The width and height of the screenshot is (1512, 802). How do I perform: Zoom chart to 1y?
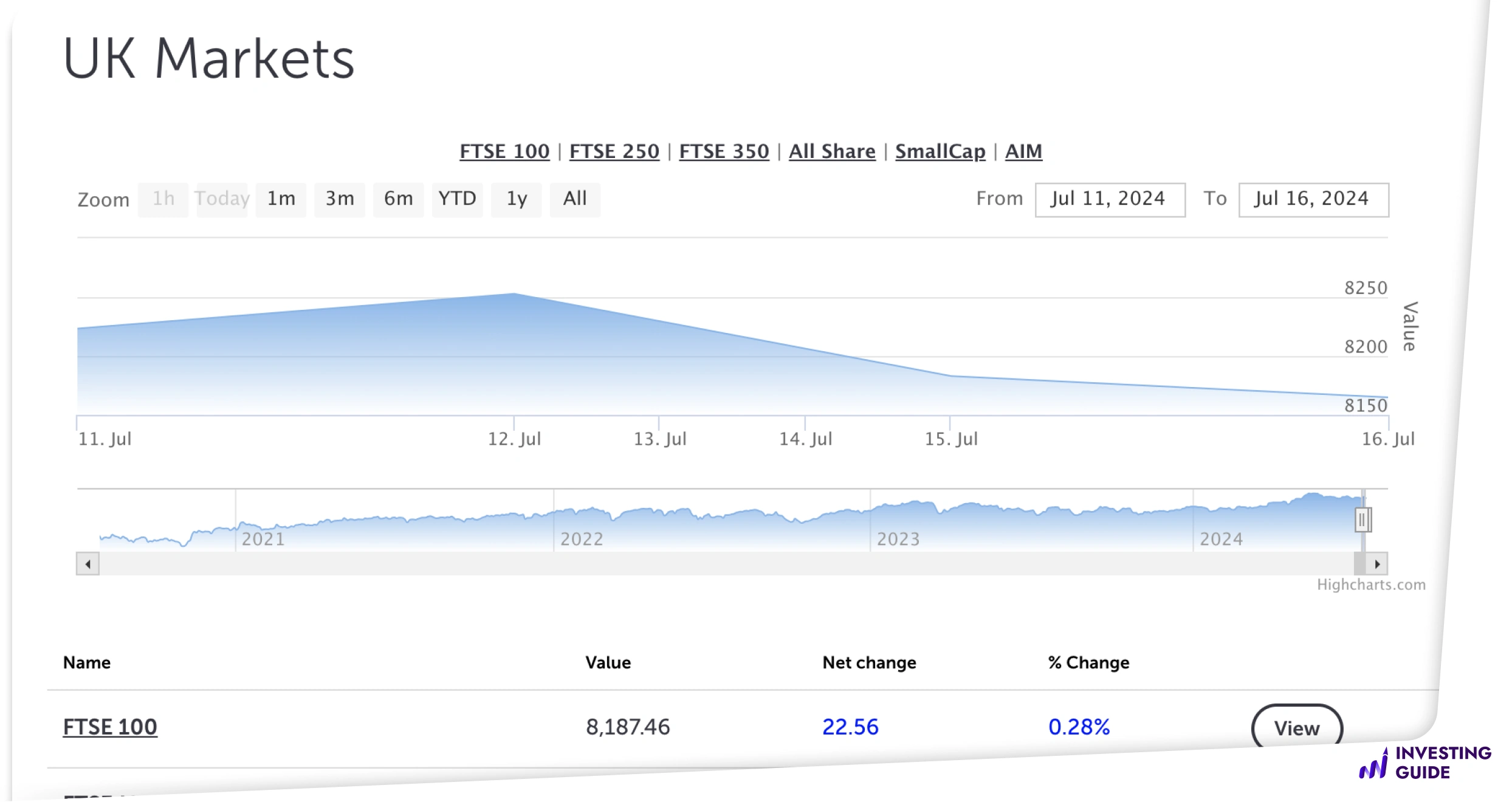pos(516,199)
